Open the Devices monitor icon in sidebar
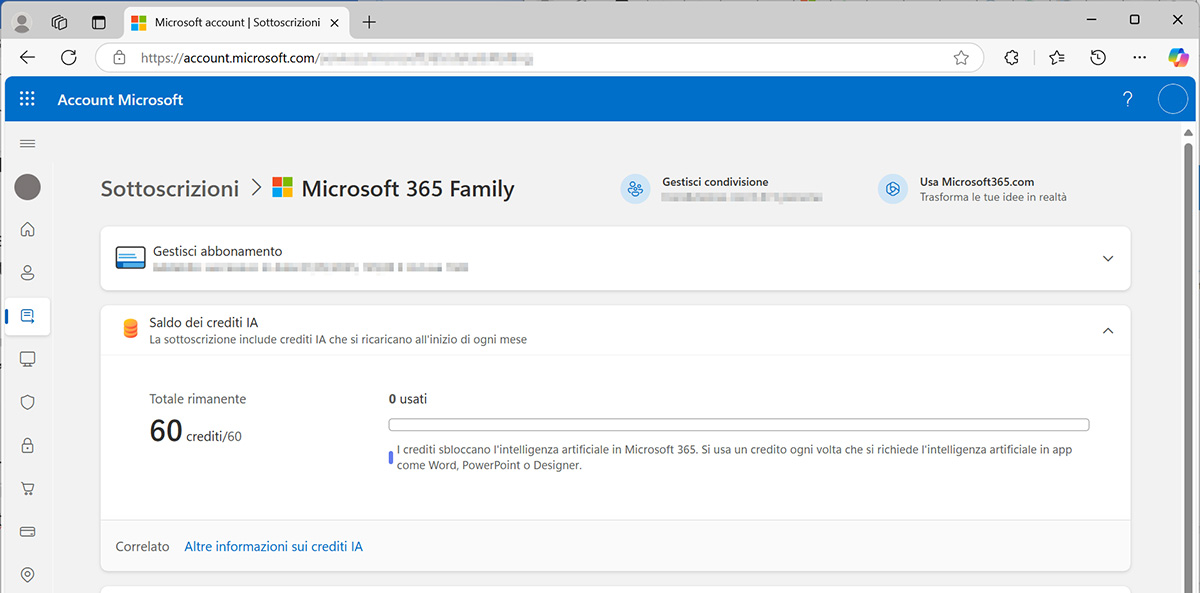1200x593 pixels. tap(28, 359)
